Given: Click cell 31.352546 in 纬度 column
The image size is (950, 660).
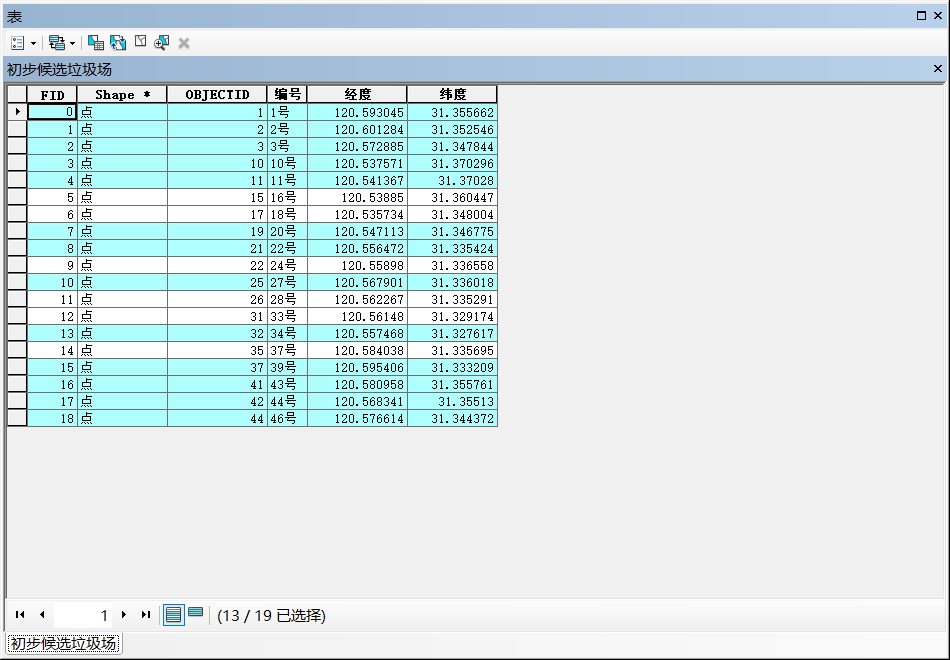Looking at the screenshot, I should [x=453, y=129].
